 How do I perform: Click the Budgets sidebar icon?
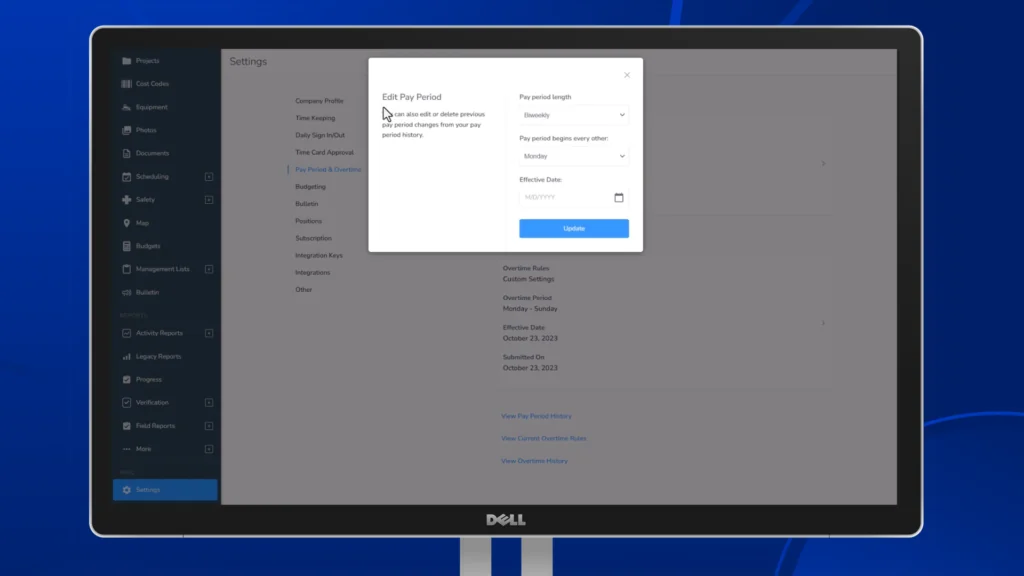127,246
